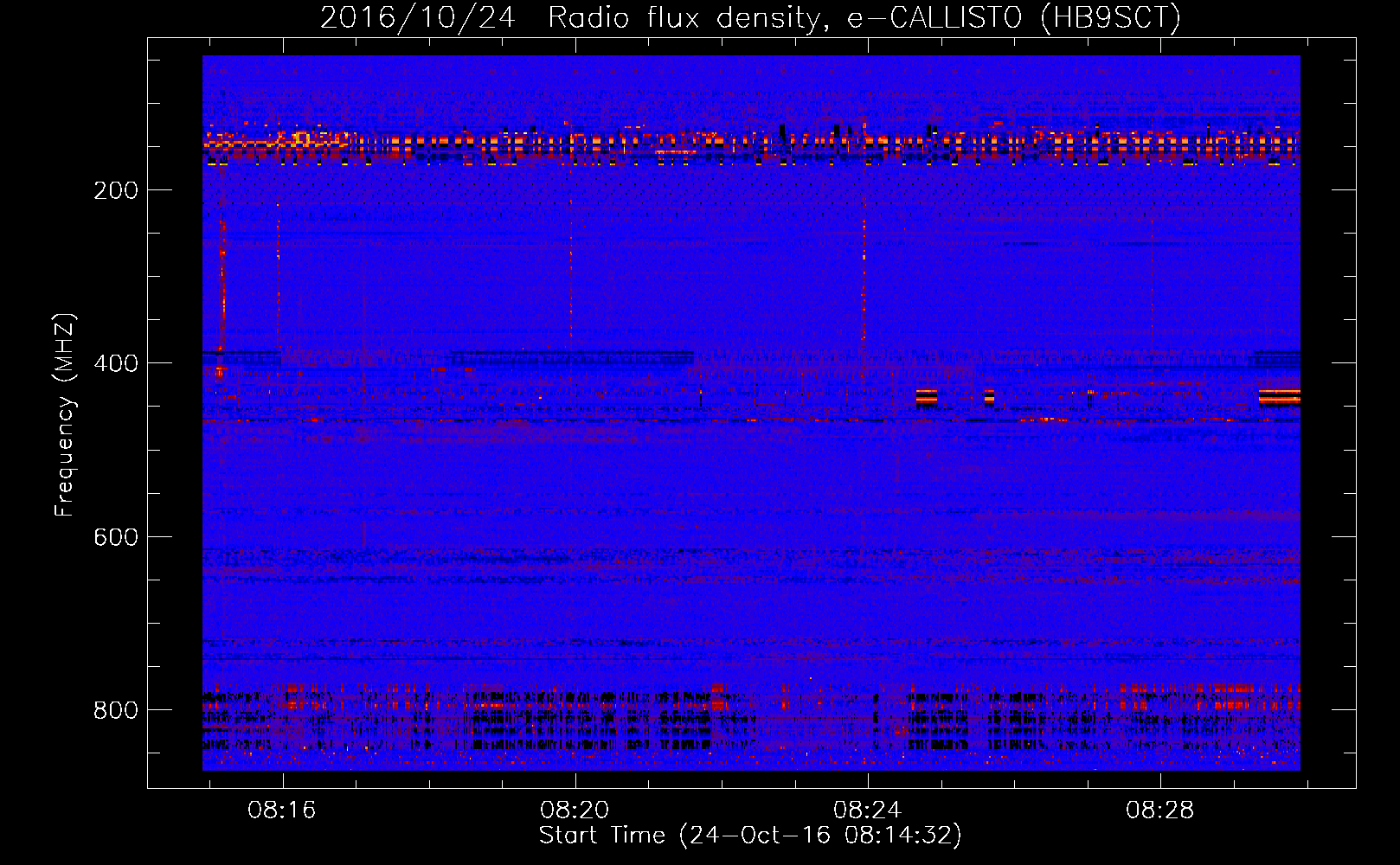The image size is (1400, 865).
Task: Click the bright burst block near 08:25 at 440 MHz
Action: click(927, 397)
